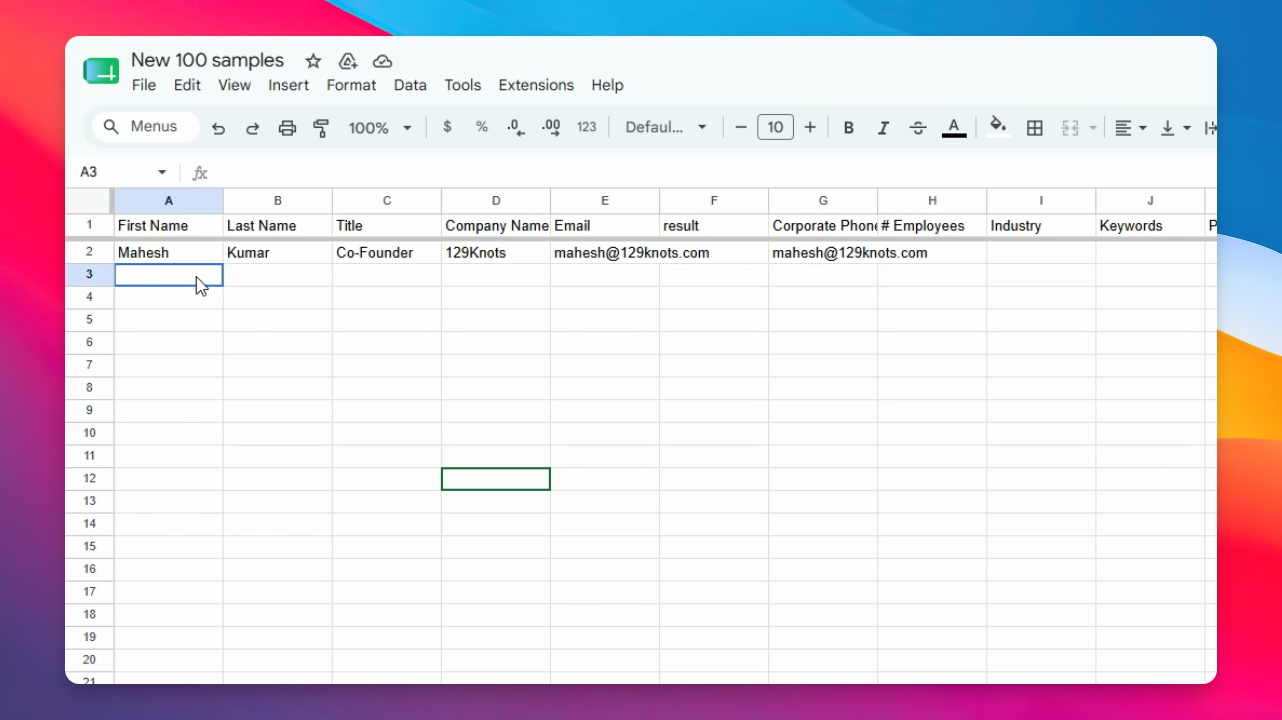Toggle italic formatting
1282x720 pixels.
[883, 128]
